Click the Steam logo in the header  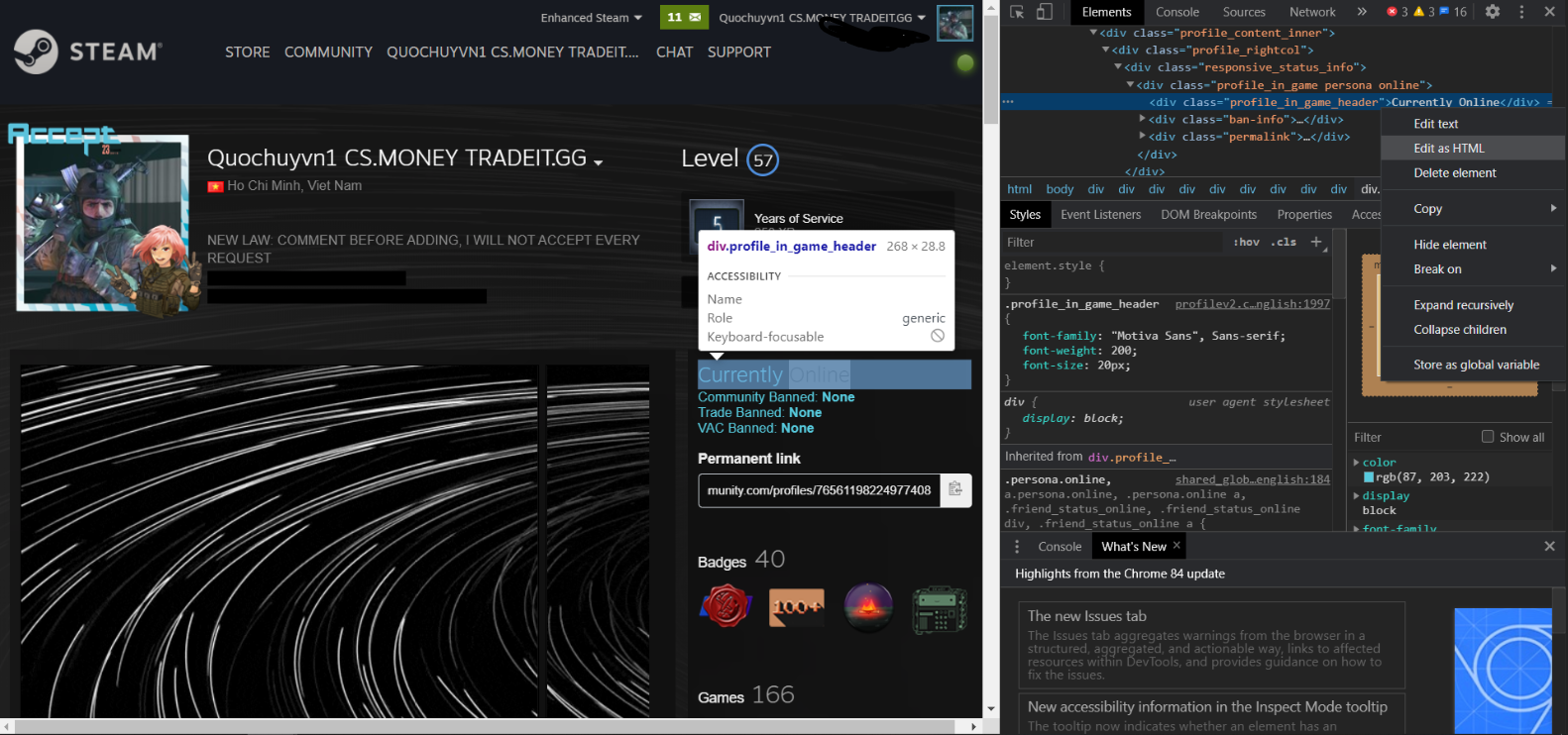[x=87, y=52]
